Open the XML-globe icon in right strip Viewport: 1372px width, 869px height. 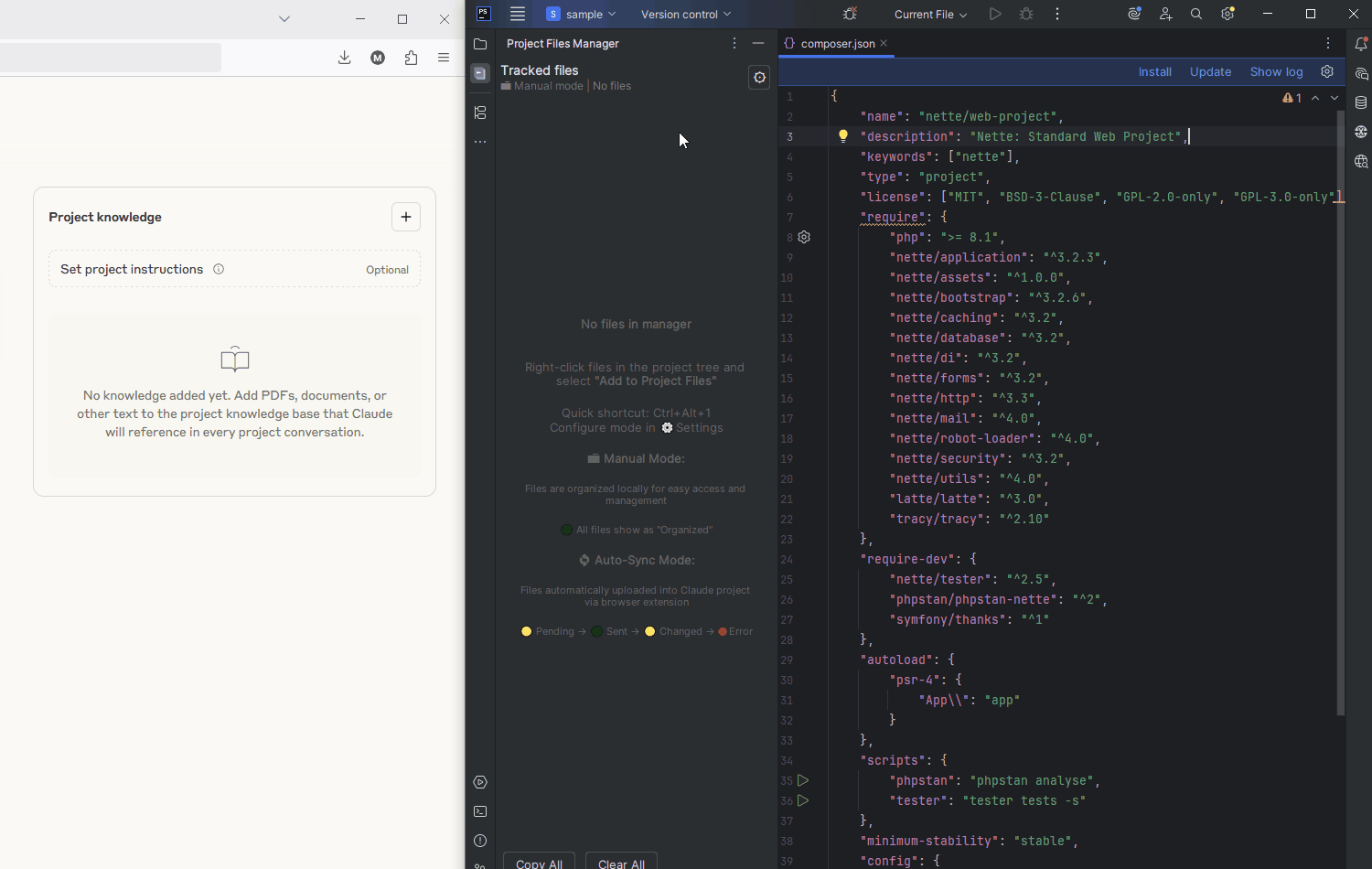coord(1361,132)
